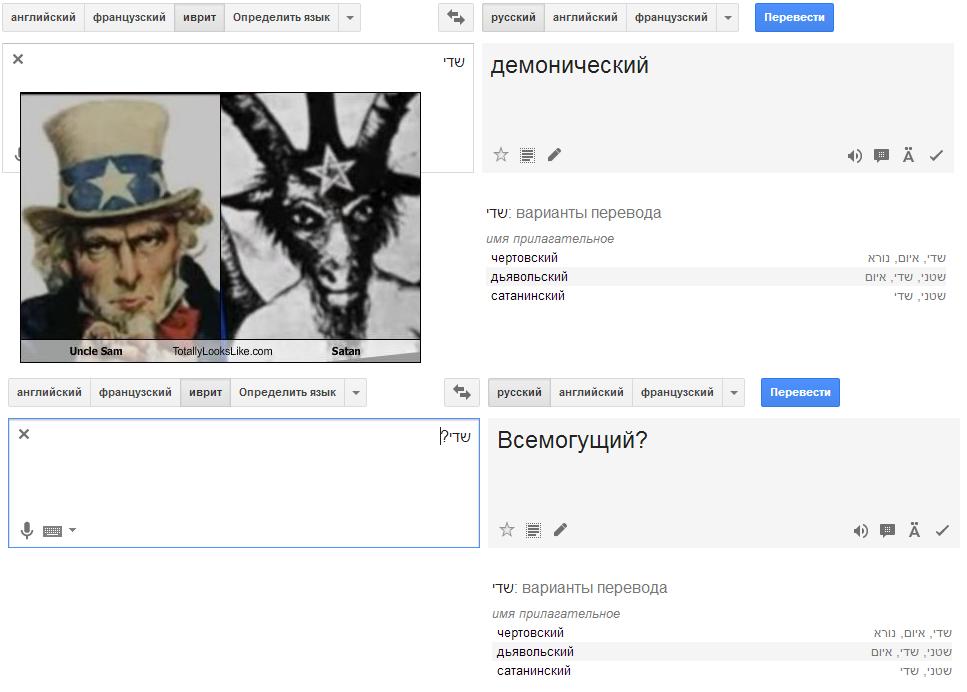967x692 pixels.
Task: Show transliteration of 'демонический' (Ä icon)
Action: click(908, 155)
